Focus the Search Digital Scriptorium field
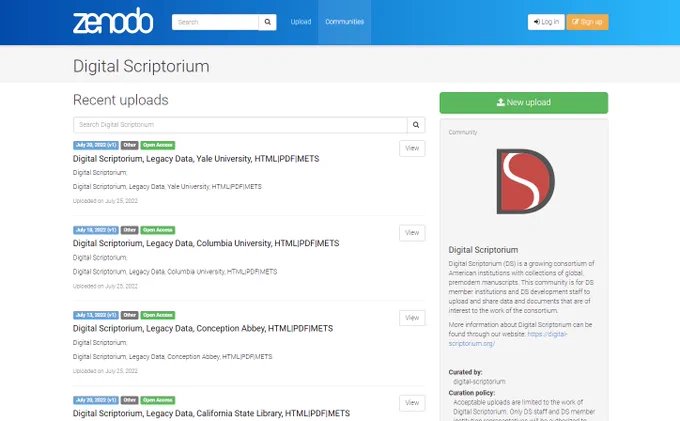The height and width of the screenshot is (421, 680). (x=240, y=125)
